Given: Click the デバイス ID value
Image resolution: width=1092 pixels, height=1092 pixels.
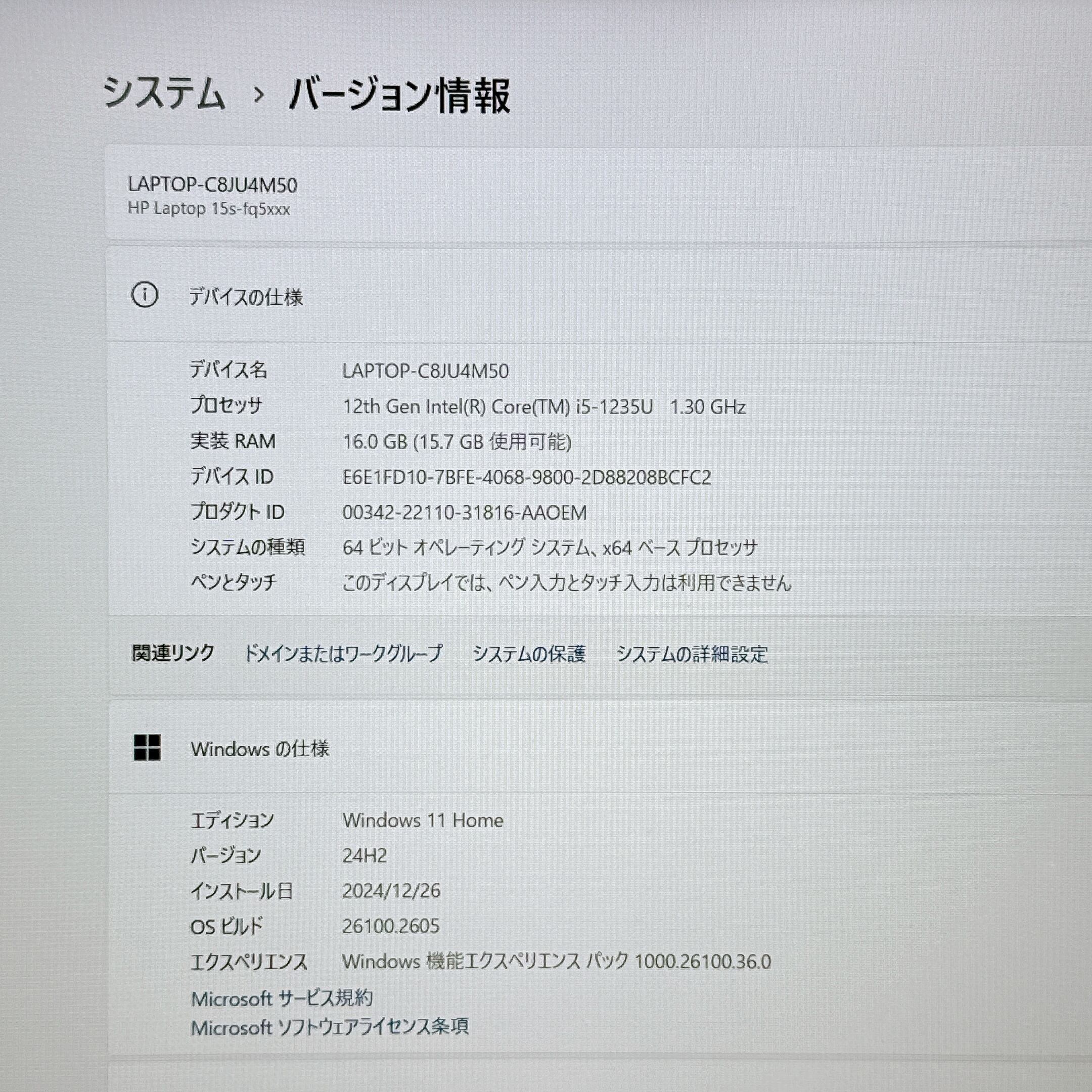Looking at the screenshot, I should pos(526,478).
